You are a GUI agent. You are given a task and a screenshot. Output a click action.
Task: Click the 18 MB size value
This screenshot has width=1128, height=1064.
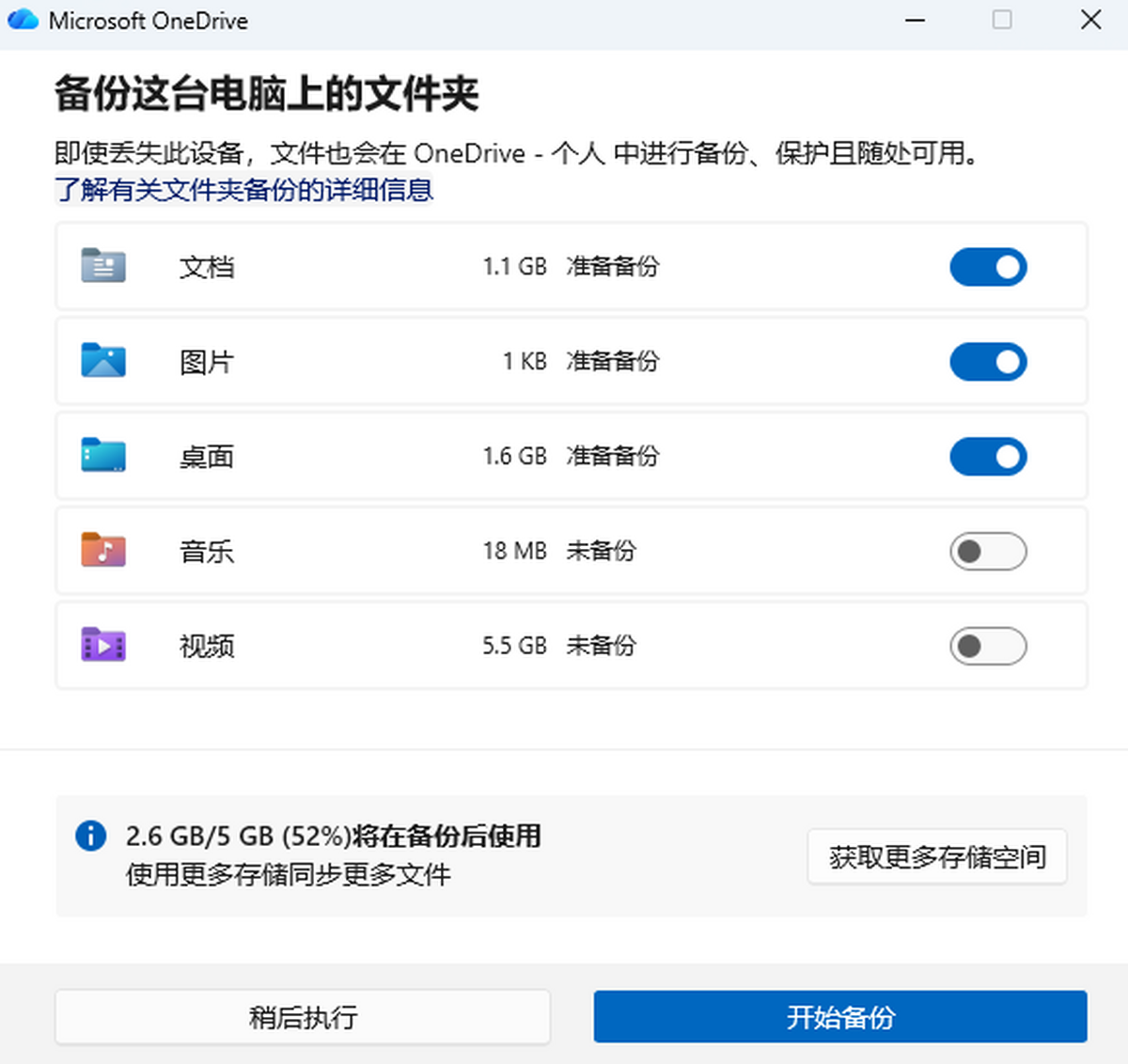point(514,551)
